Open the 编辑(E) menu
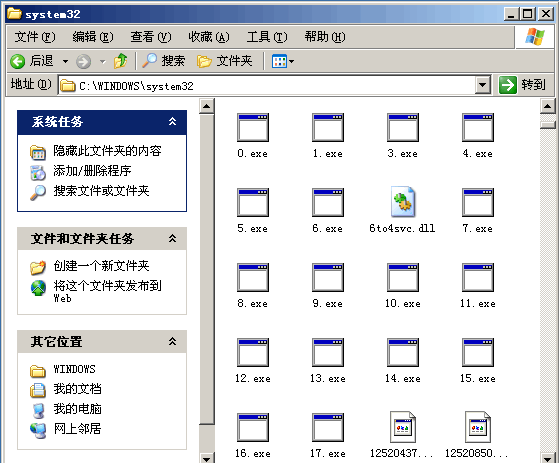The width and height of the screenshot is (559, 463). pyautogui.click(x=93, y=37)
